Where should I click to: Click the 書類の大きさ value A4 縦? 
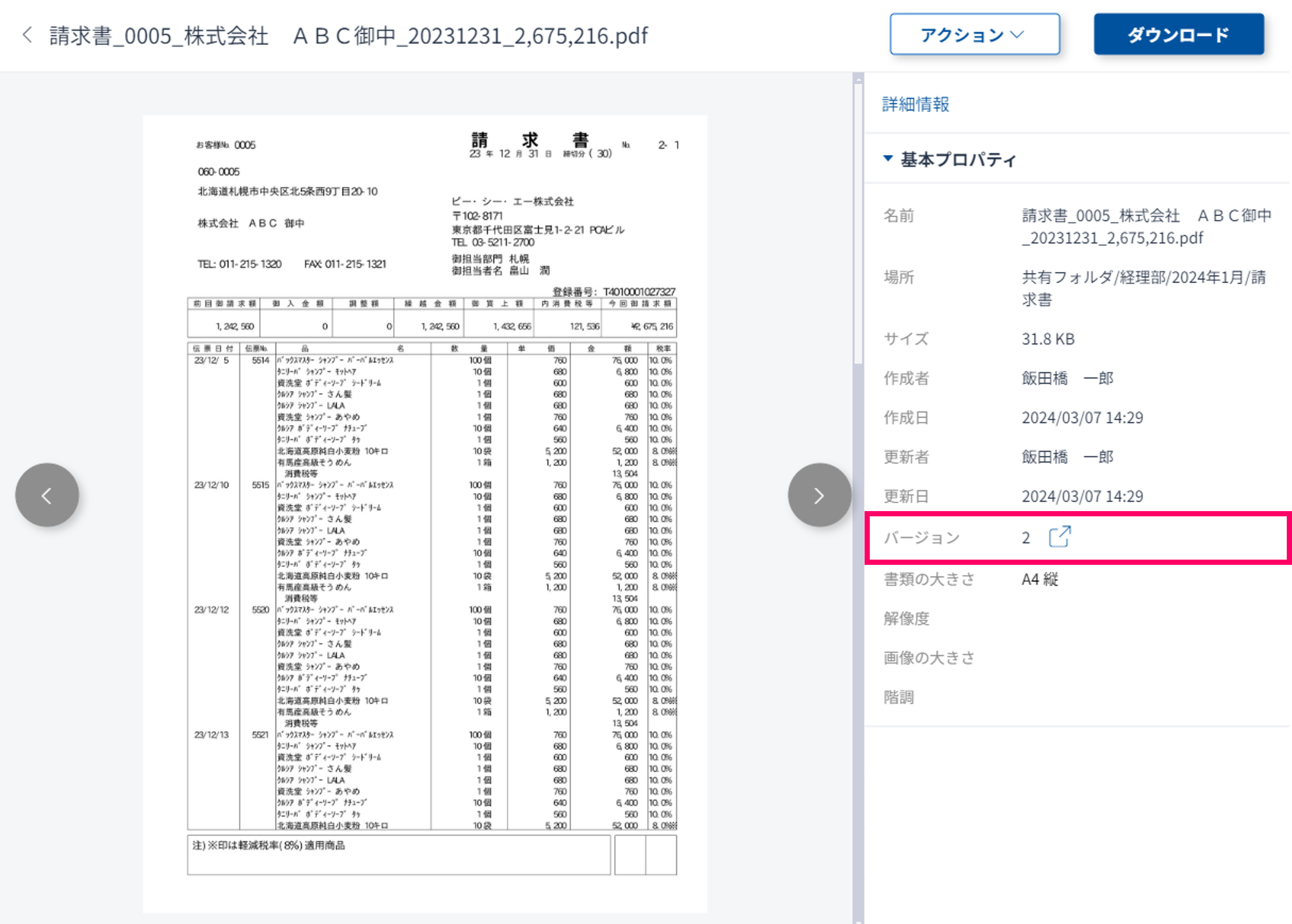click(1039, 579)
